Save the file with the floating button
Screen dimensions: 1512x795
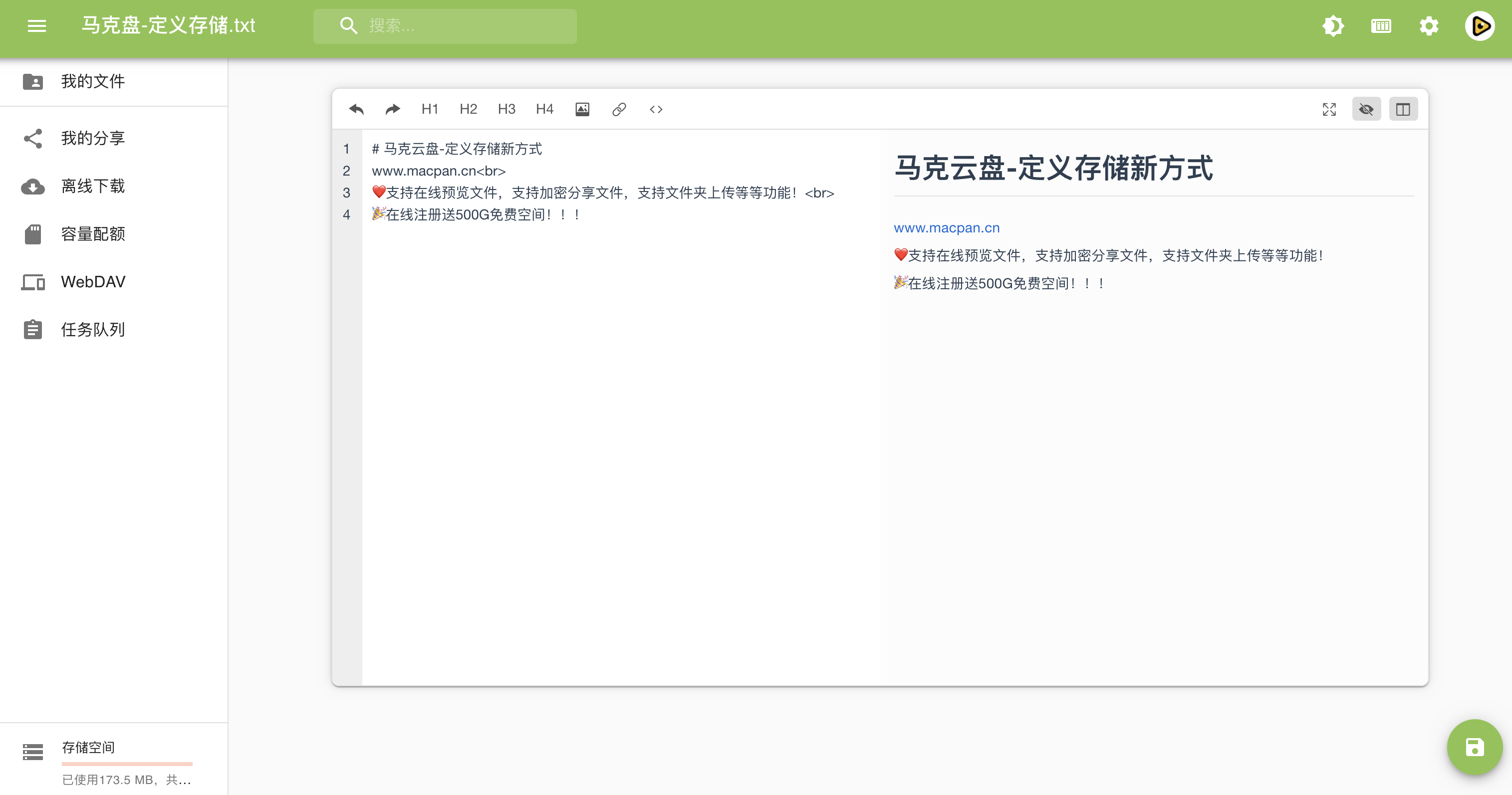pyautogui.click(x=1474, y=747)
